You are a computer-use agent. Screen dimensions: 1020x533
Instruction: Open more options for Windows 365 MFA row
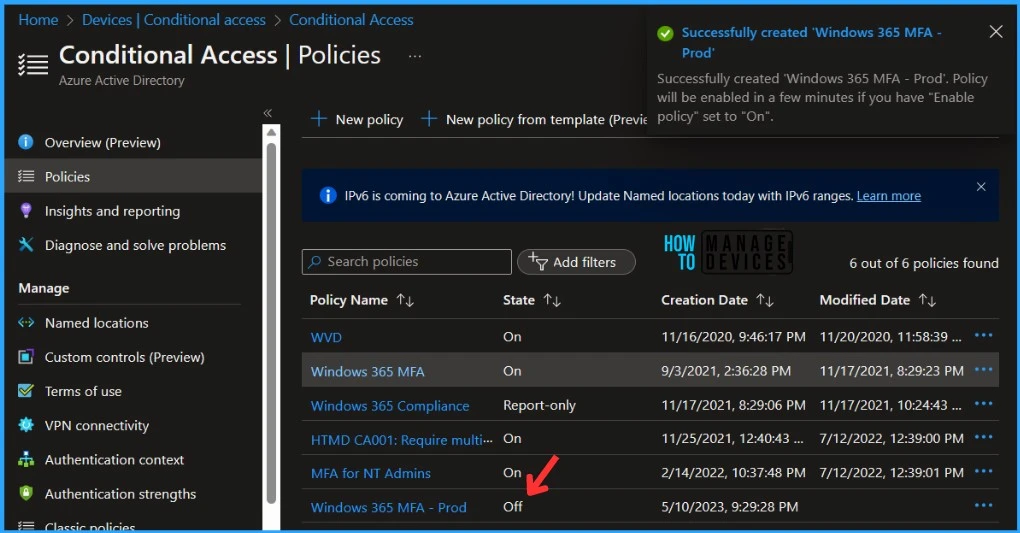pos(983,369)
